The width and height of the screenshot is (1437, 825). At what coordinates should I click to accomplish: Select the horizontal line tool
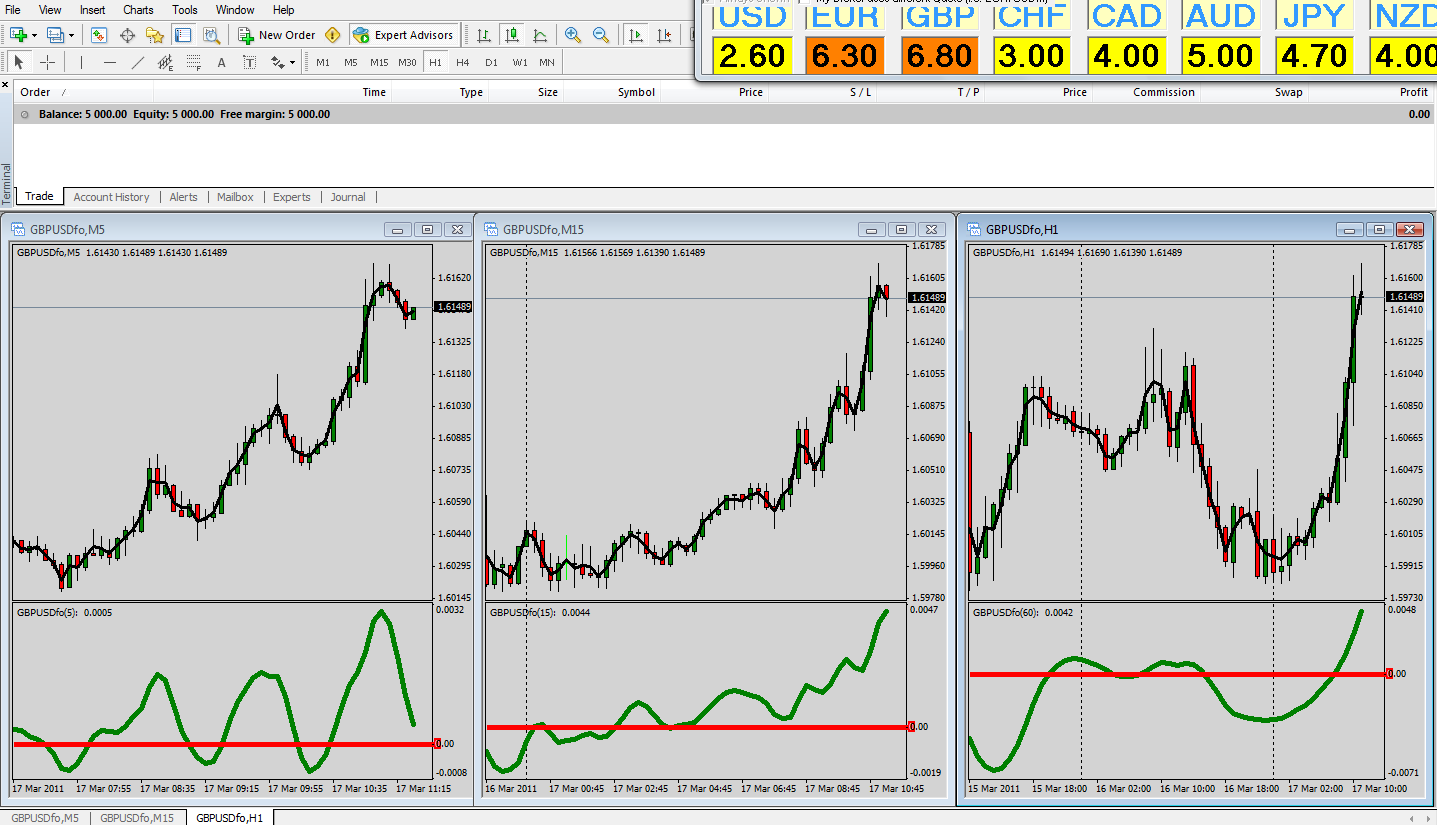coord(109,62)
